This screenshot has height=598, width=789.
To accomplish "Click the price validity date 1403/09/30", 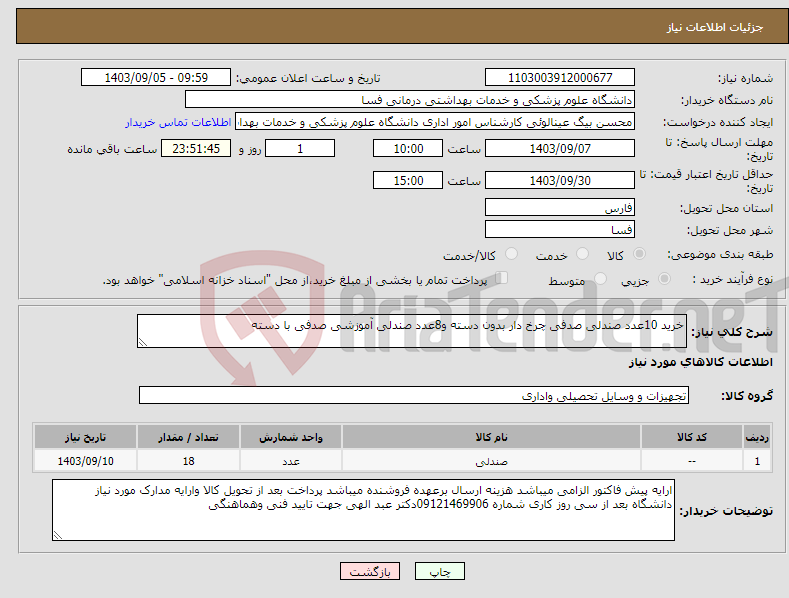I will [560, 180].
